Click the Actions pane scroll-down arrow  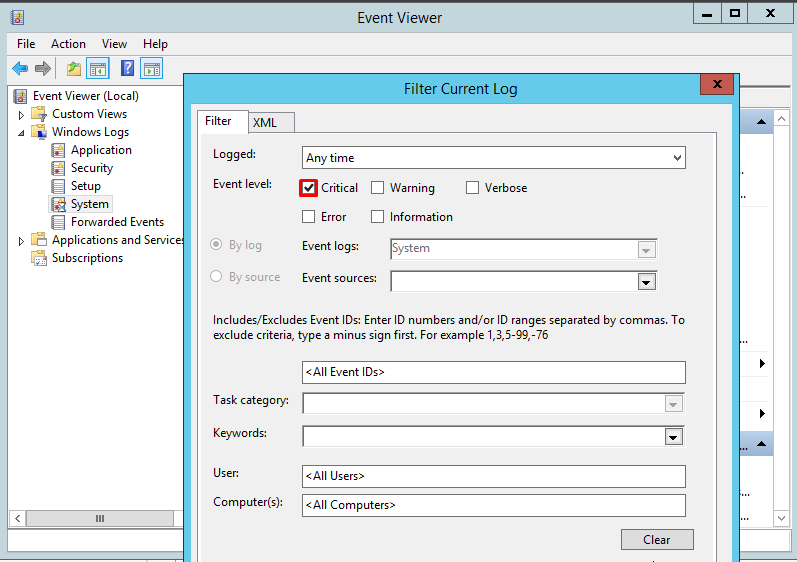(x=781, y=518)
